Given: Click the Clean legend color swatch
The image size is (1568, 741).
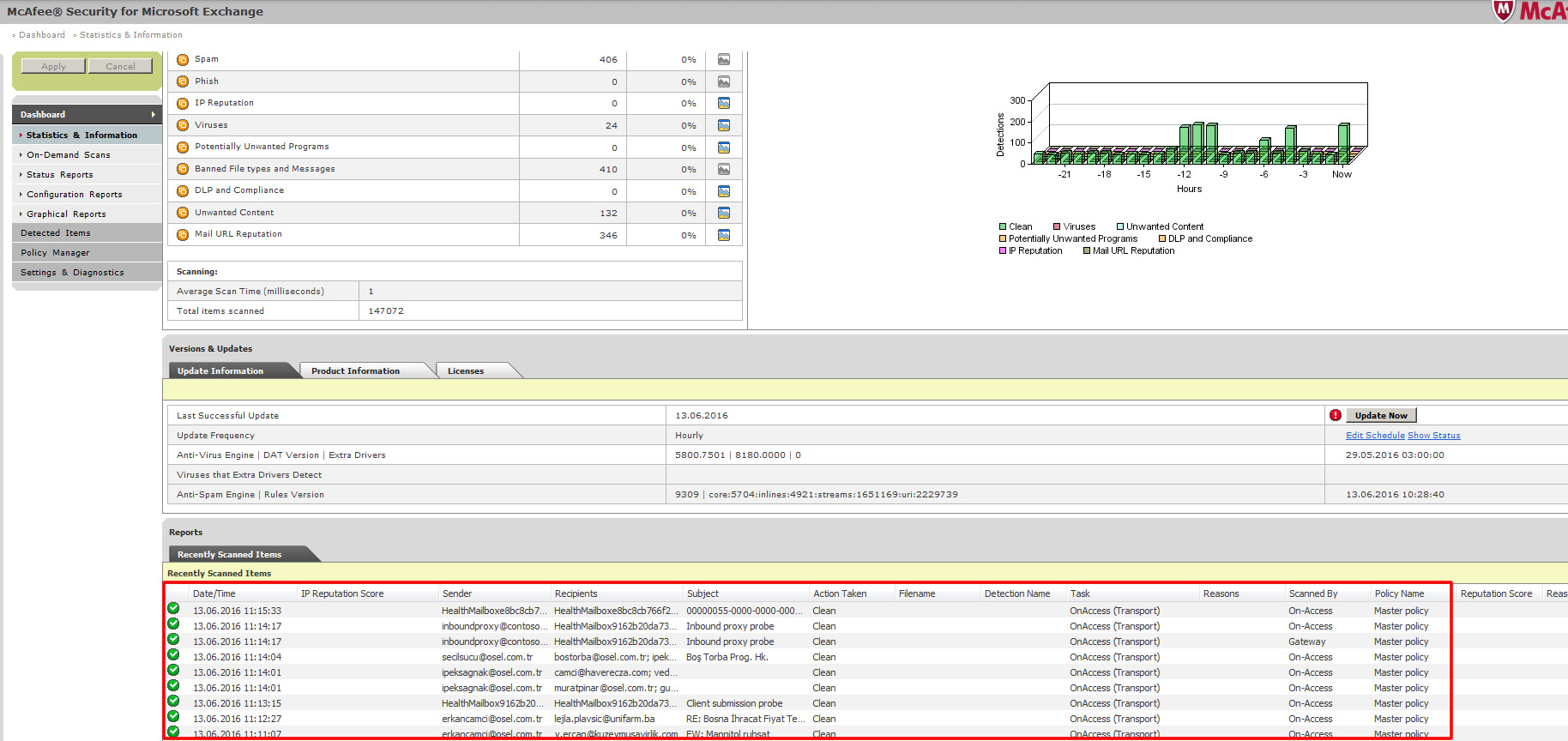Looking at the screenshot, I should click(x=1002, y=226).
